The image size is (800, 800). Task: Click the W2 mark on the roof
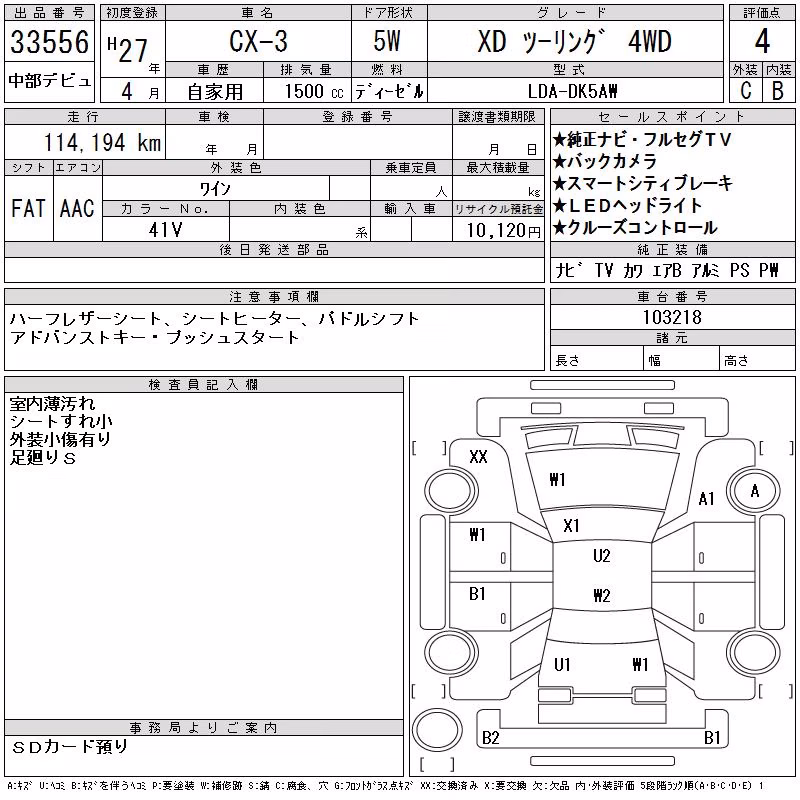(602, 595)
